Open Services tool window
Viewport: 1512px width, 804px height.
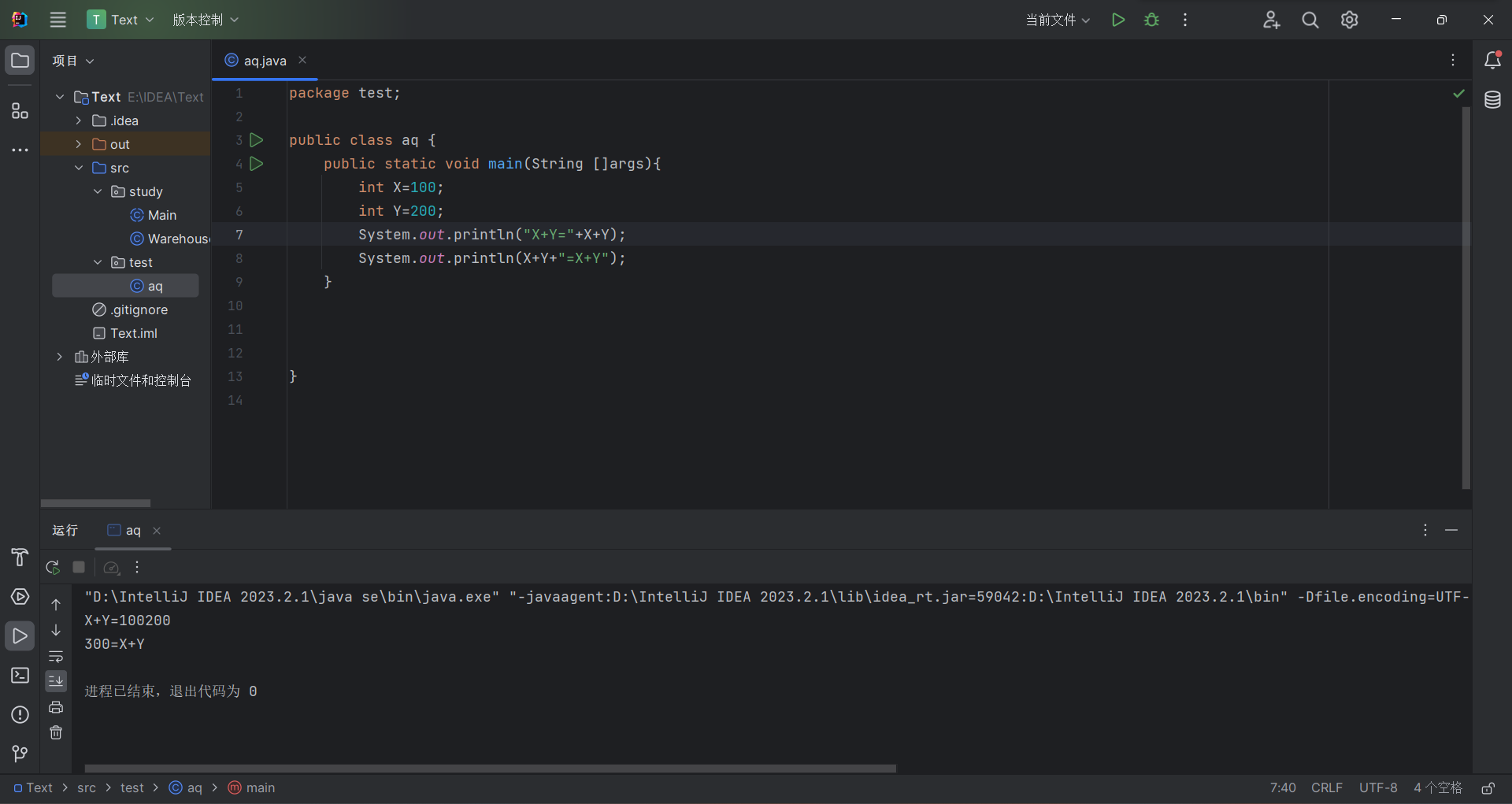point(20,597)
